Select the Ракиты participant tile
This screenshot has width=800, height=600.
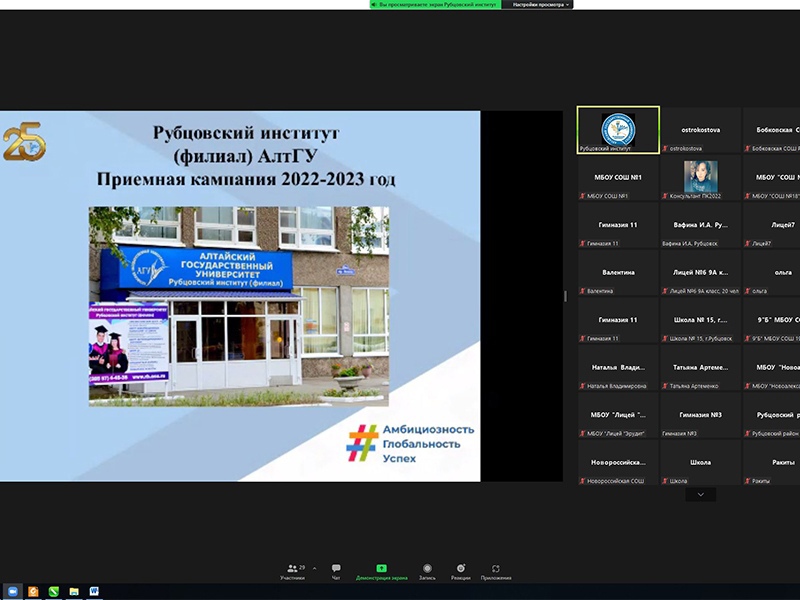click(771, 462)
